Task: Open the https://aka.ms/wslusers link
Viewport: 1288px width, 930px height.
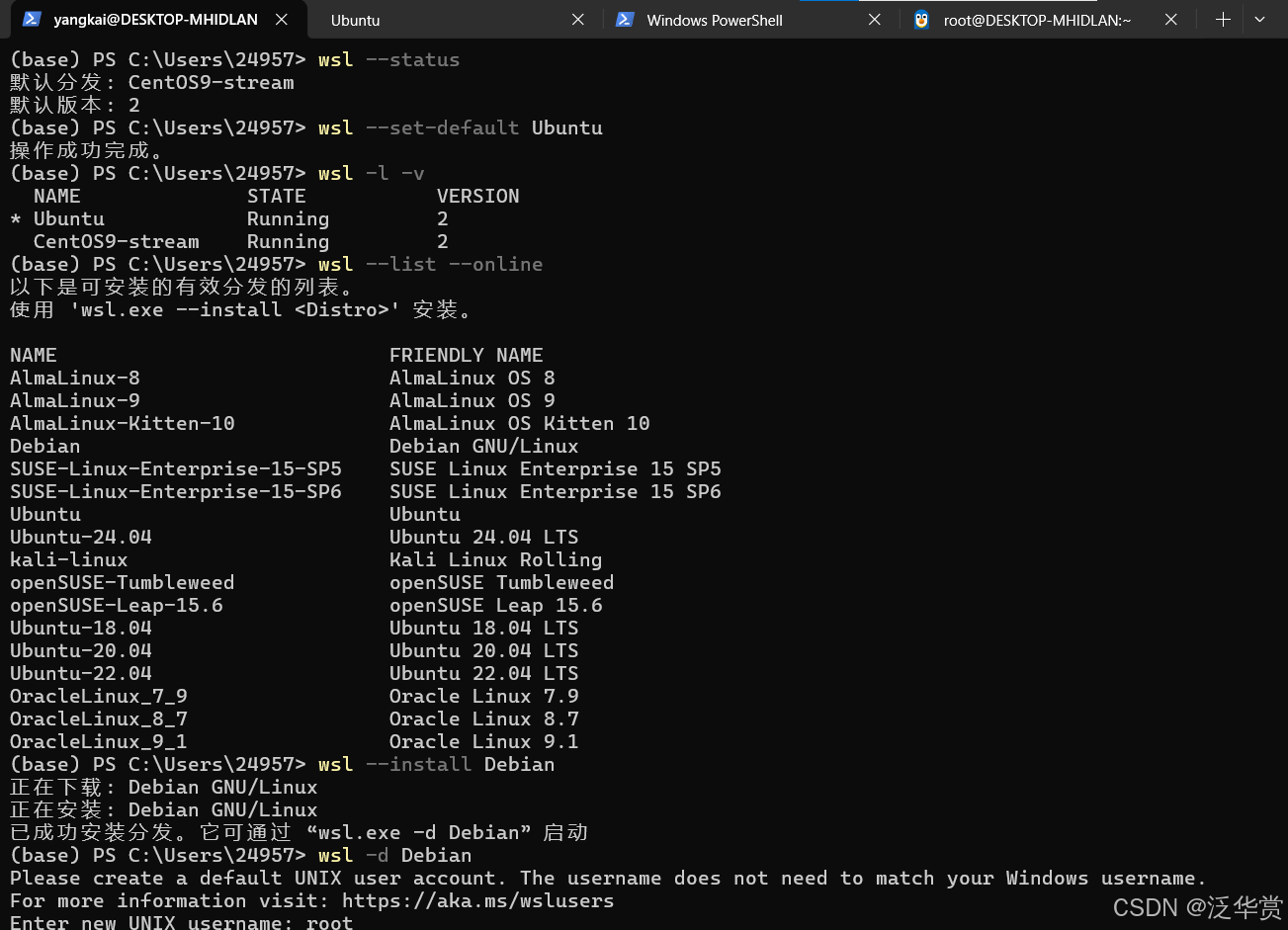Action: [477, 900]
